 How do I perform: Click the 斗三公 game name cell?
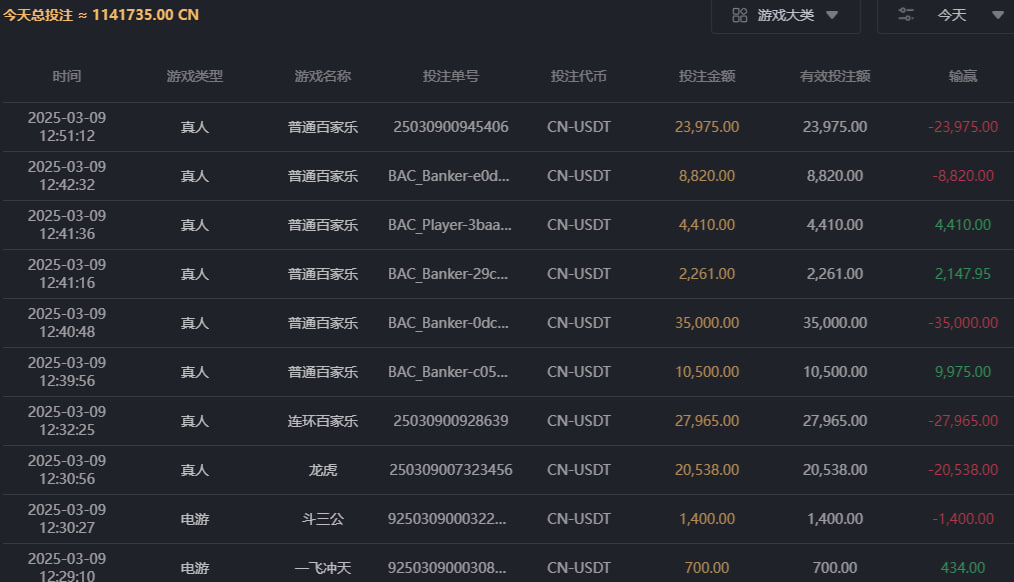tap(323, 519)
